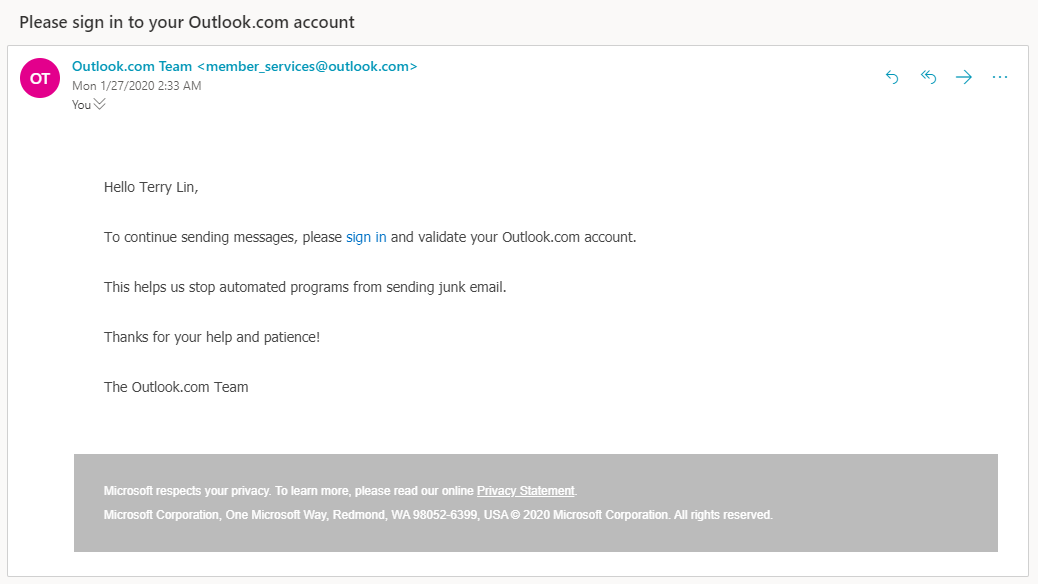Click the "Hello Terry Lin," greeting
The height and width of the screenshot is (584, 1038).
tap(151, 187)
